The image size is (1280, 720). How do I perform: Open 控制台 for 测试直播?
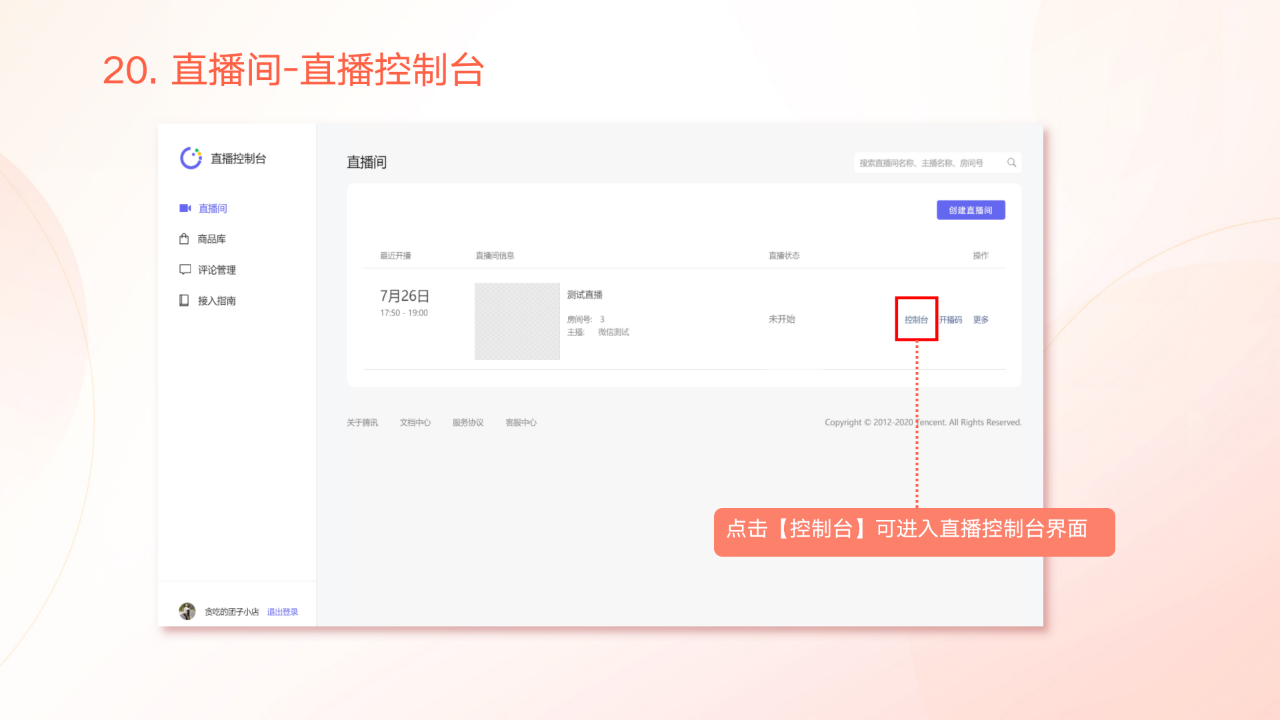click(x=916, y=320)
